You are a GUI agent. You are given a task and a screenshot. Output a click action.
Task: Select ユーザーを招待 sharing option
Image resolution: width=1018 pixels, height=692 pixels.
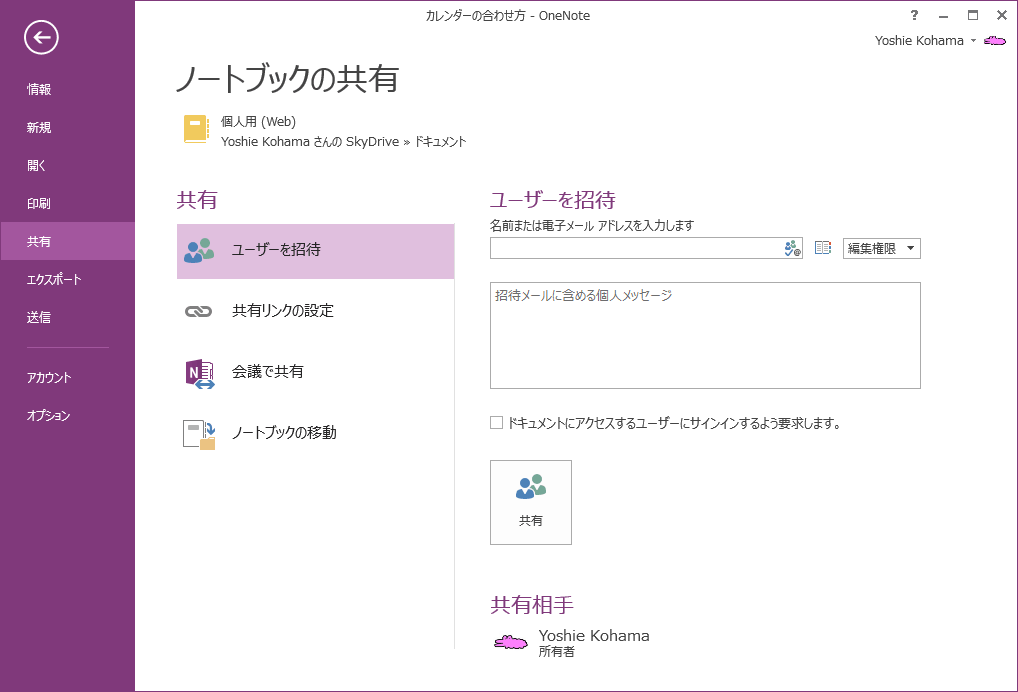[x=316, y=251]
